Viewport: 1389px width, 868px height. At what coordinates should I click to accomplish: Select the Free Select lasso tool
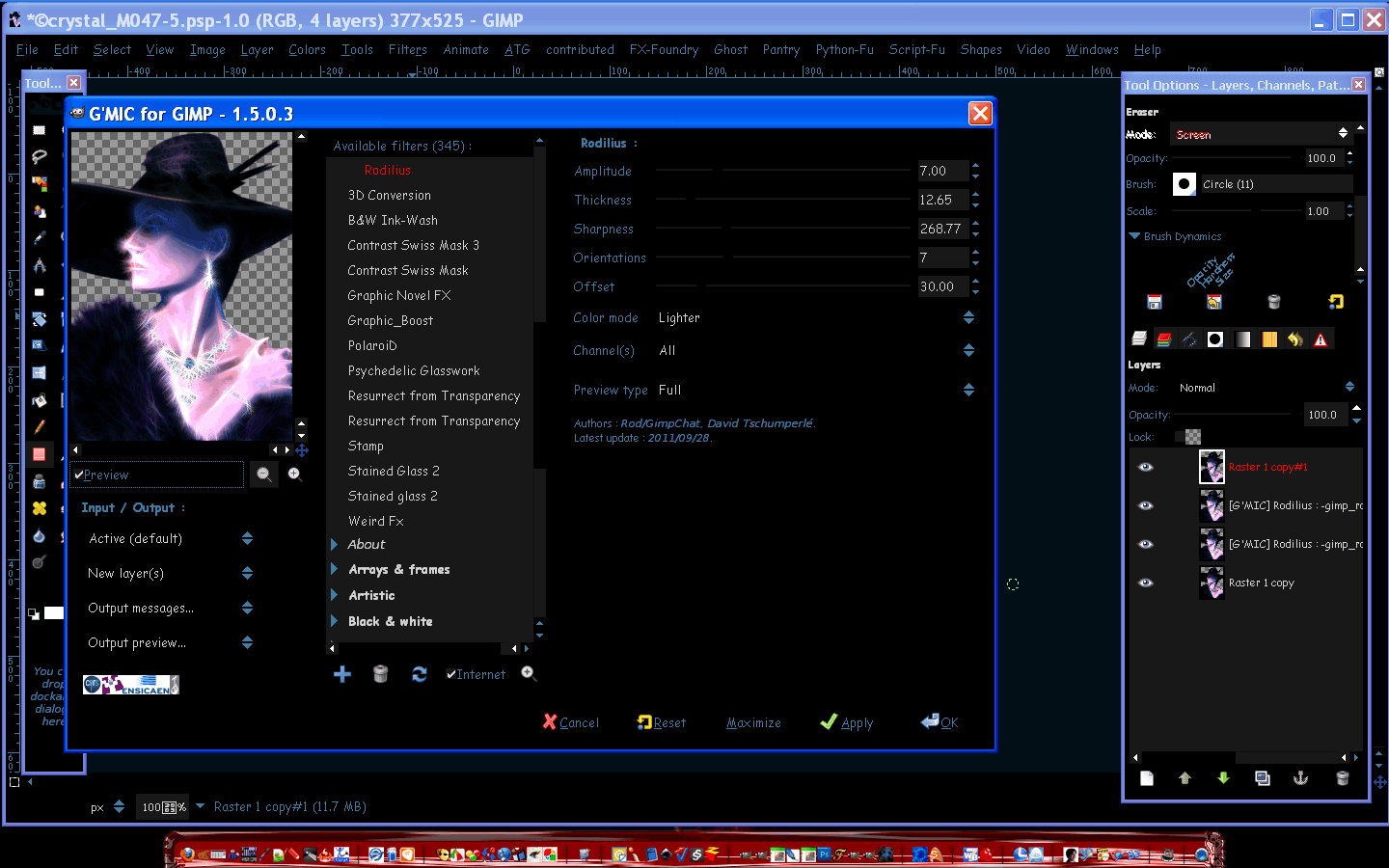click(40, 156)
